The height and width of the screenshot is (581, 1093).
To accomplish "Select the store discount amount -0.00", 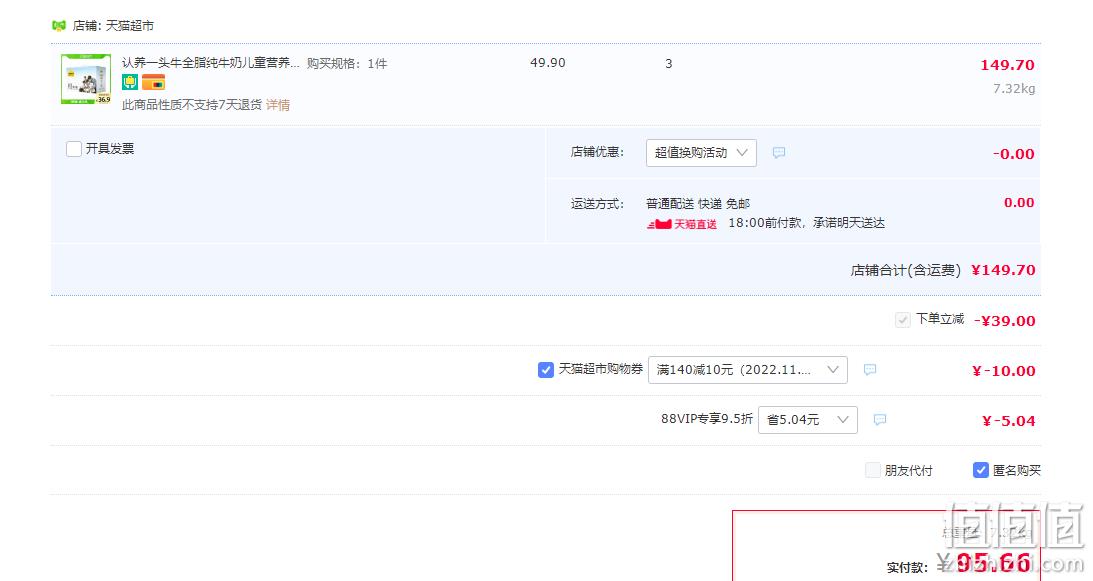I will pos(1014,154).
